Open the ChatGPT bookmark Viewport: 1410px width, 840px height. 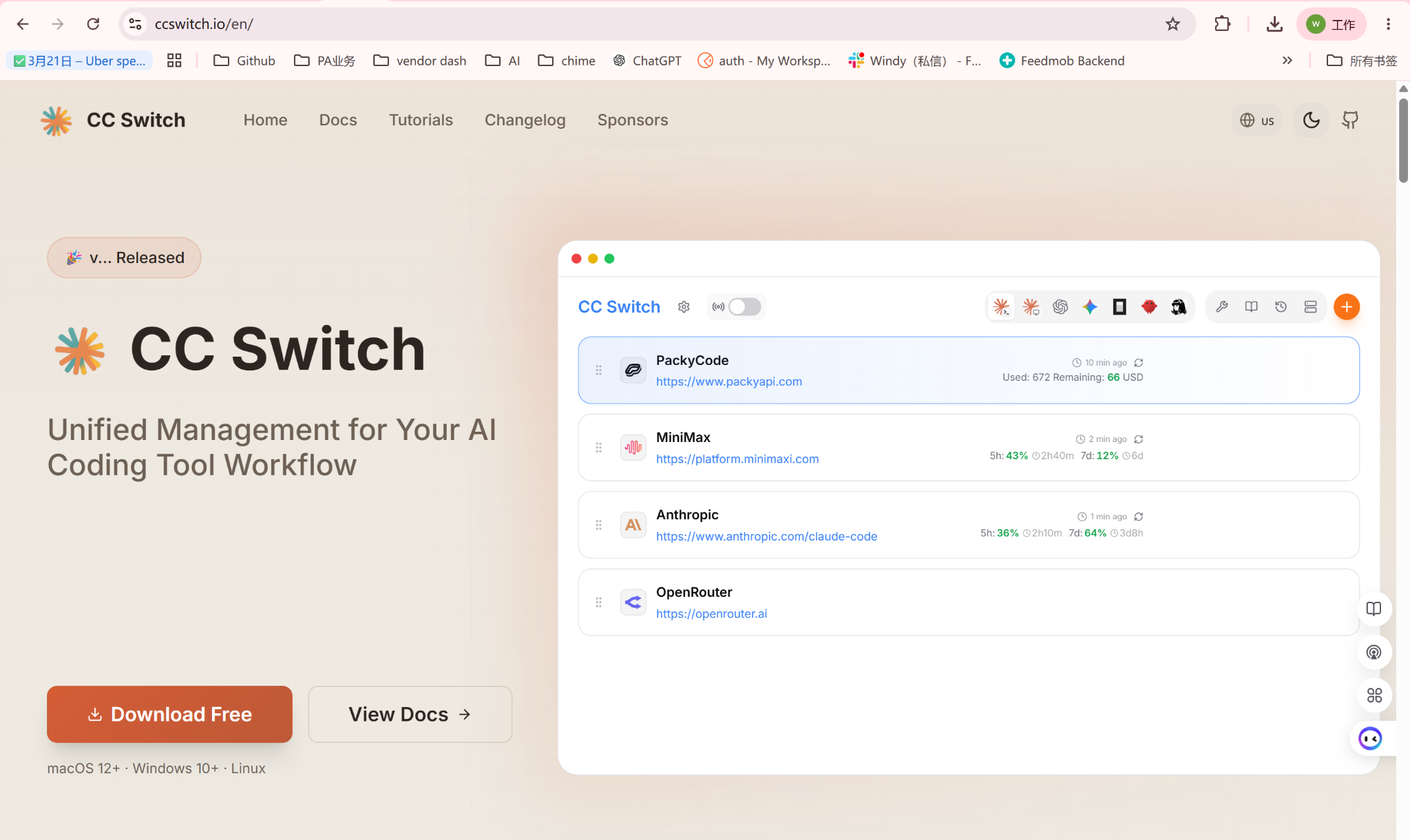pyautogui.click(x=647, y=61)
